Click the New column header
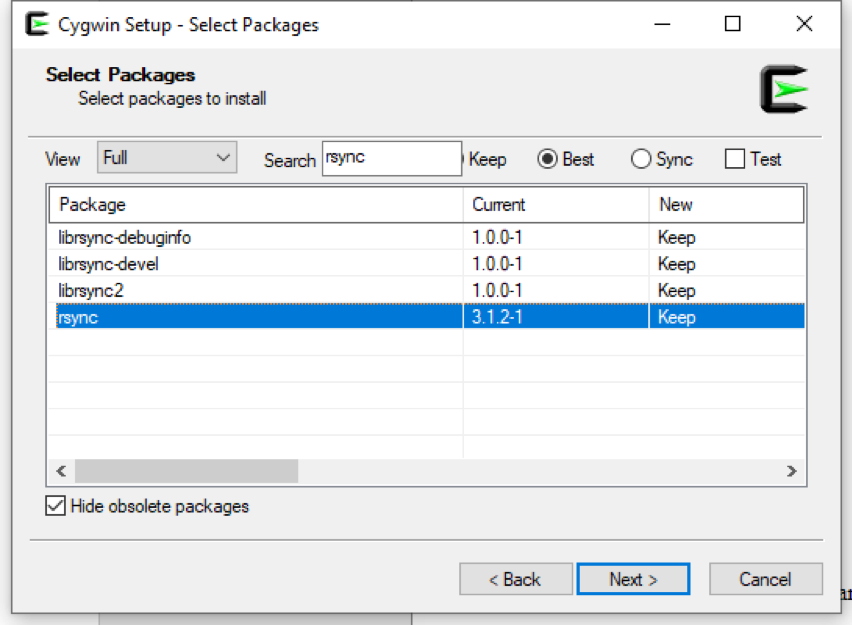The image size is (852, 625). [726, 205]
